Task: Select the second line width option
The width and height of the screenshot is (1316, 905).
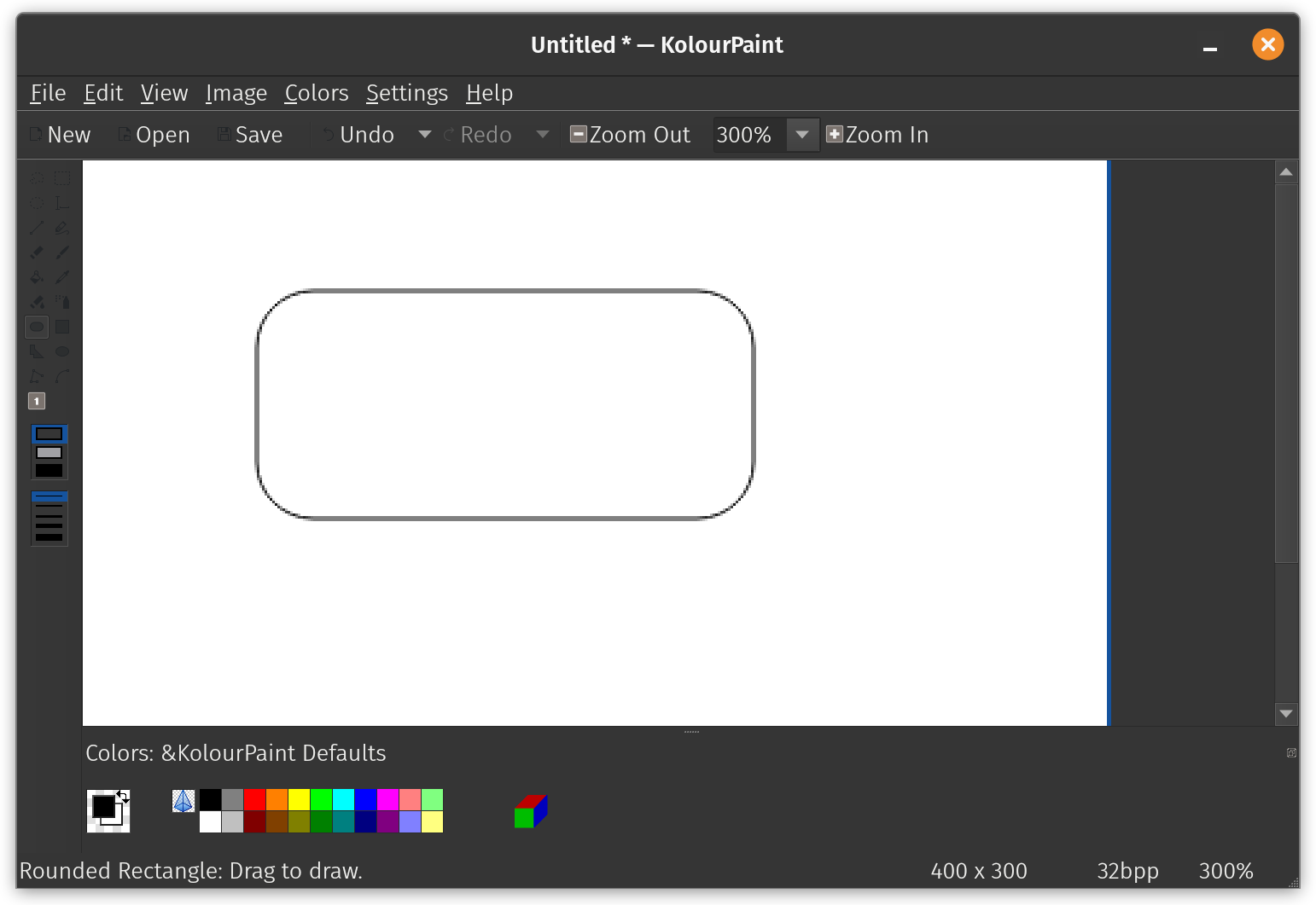Action: (49, 506)
